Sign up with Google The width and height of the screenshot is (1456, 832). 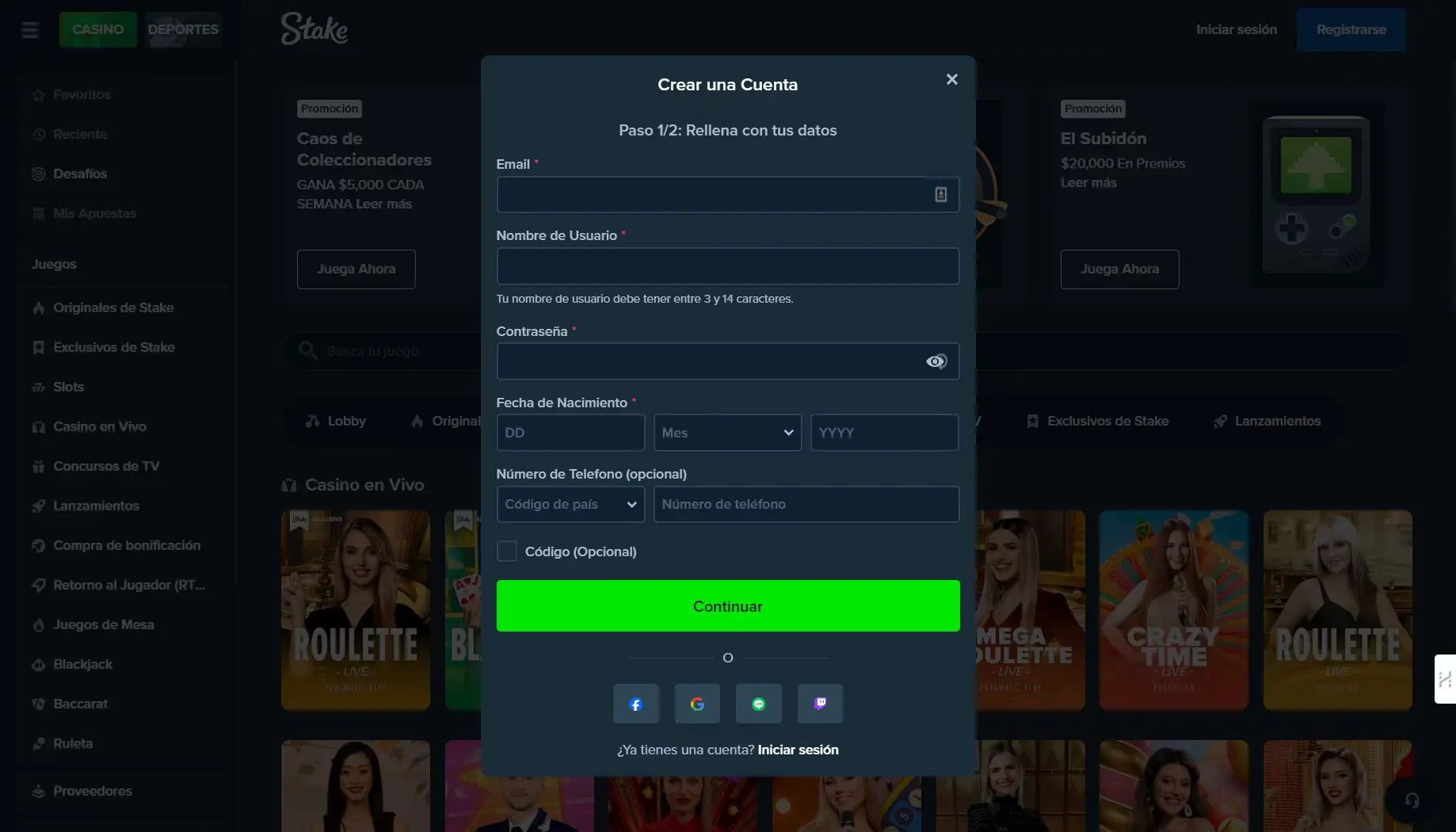pyautogui.click(x=697, y=704)
